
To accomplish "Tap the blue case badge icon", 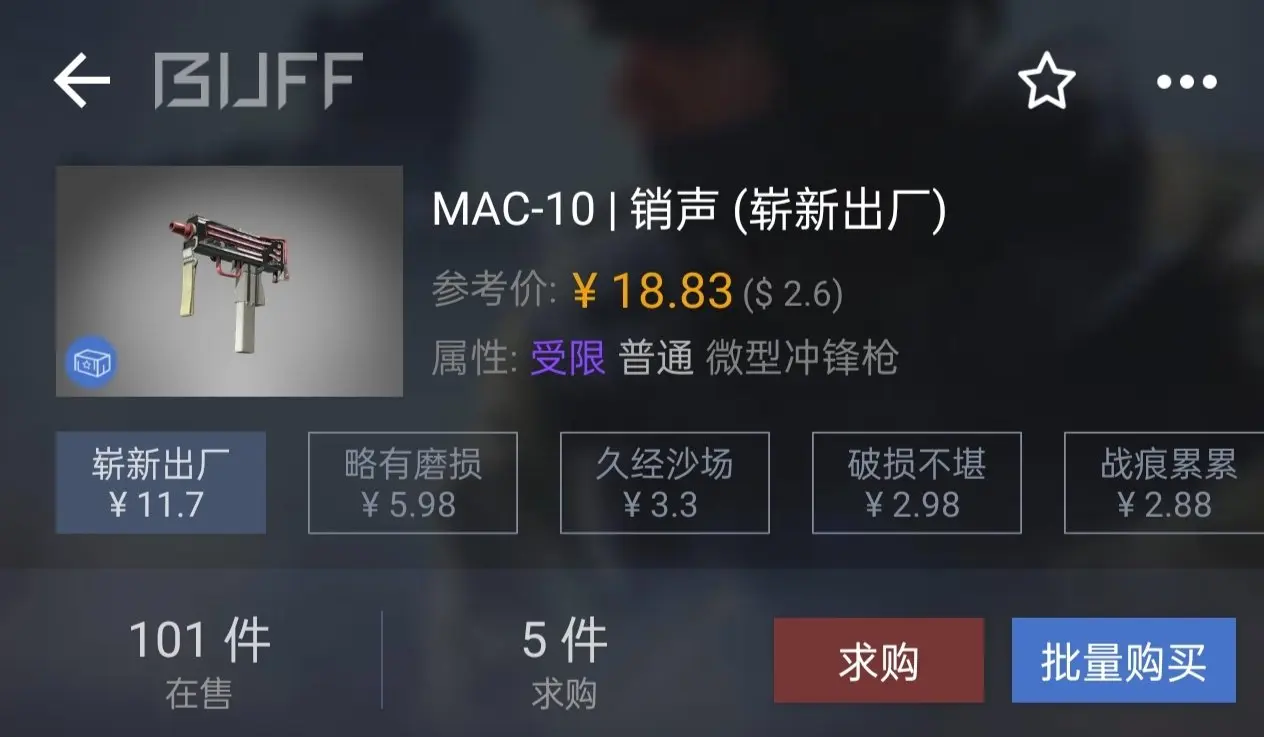I will (x=92, y=361).
